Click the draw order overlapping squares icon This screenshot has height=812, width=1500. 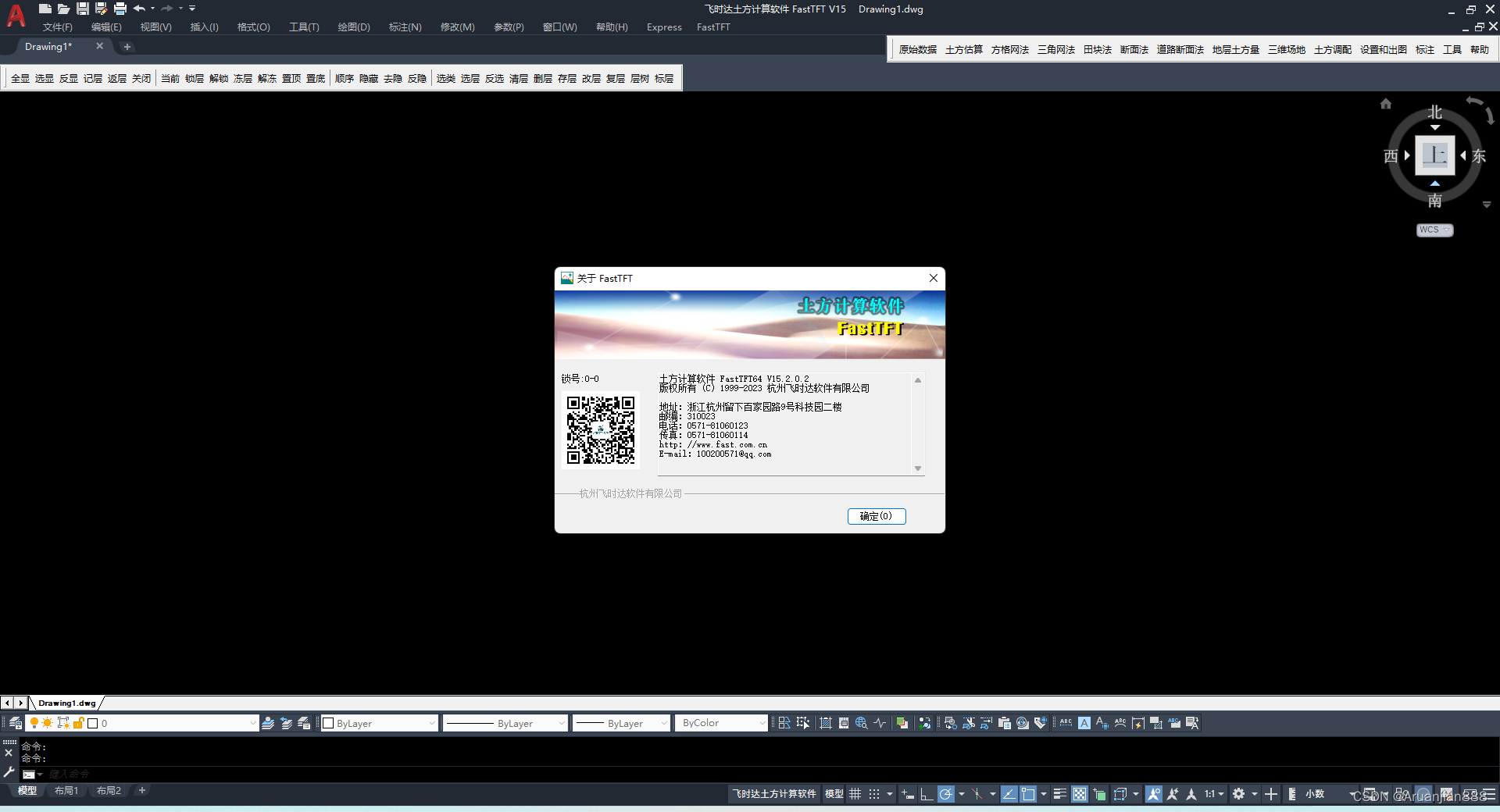[x=902, y=723]
